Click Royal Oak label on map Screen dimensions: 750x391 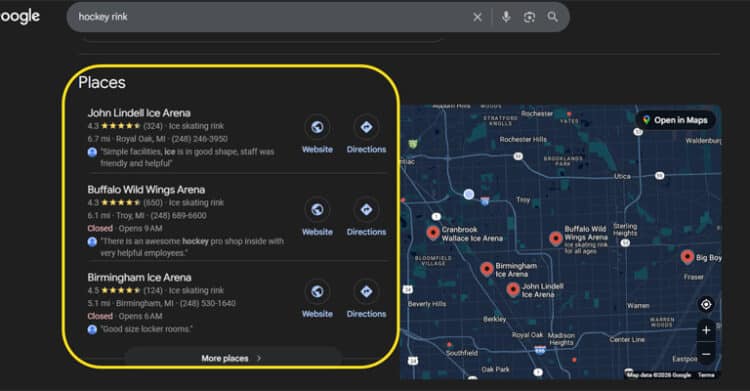pos(528,335)
